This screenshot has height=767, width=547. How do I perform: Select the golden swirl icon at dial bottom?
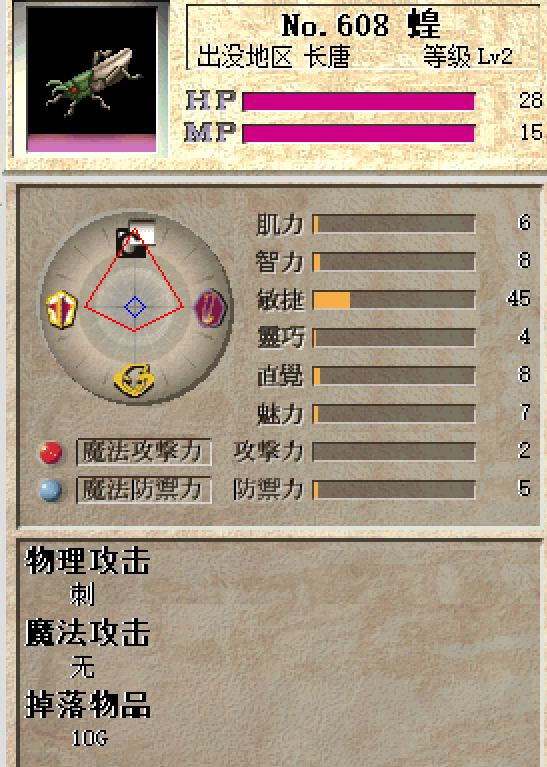tap(134, 380)
